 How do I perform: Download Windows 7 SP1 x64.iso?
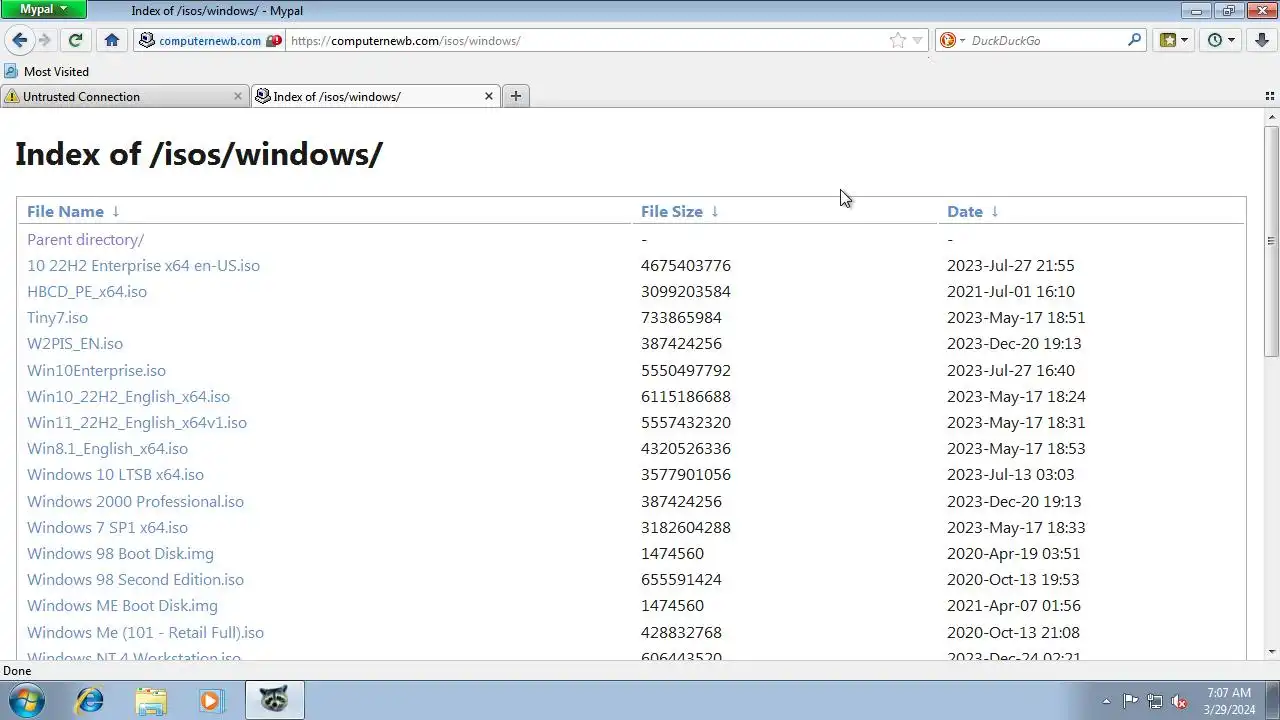pyautogui.click(x=107, y=527)
